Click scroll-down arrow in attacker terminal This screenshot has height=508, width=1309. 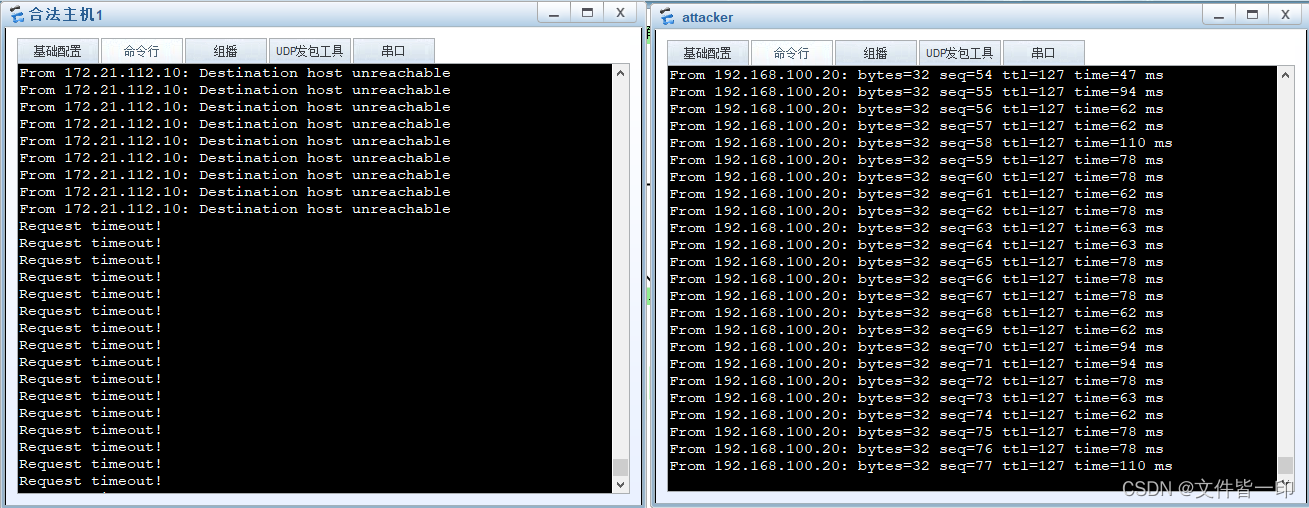point(1286,483)
